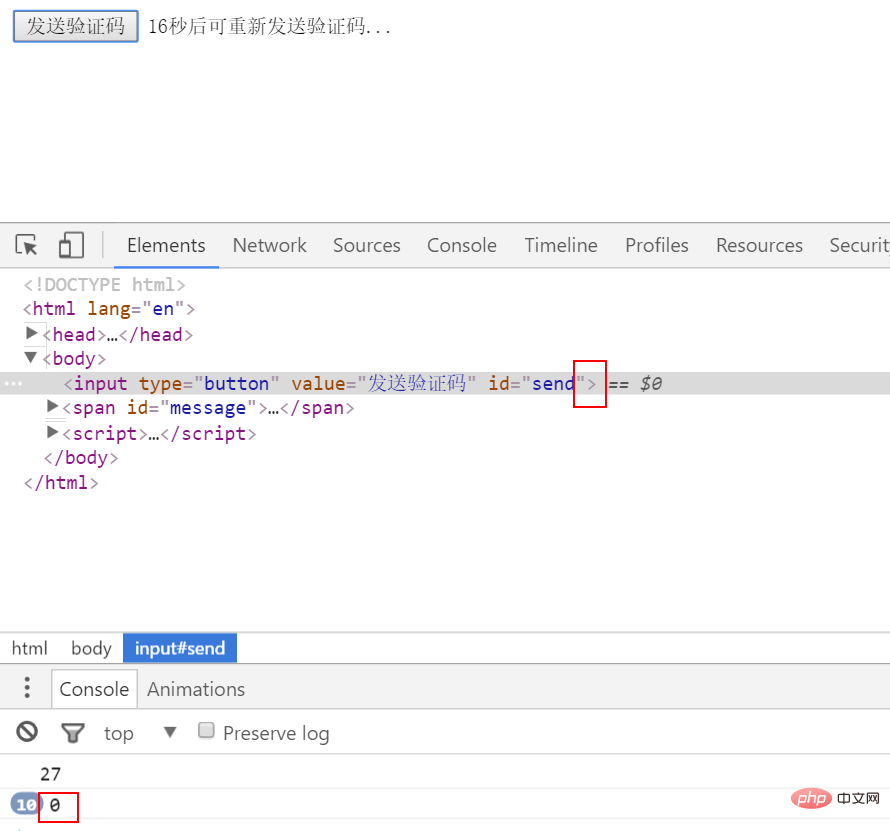The height and width of the screenshot is (831, 890).
Task: Click the console output 27
Action: [51, 774]
